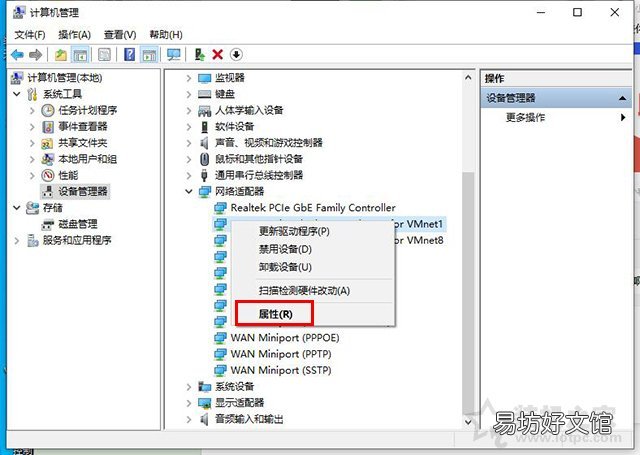Choose 扫描检测硬件改动(A) from context menu
The width and height of the screenshot is (640, 455).
(304, 291)
